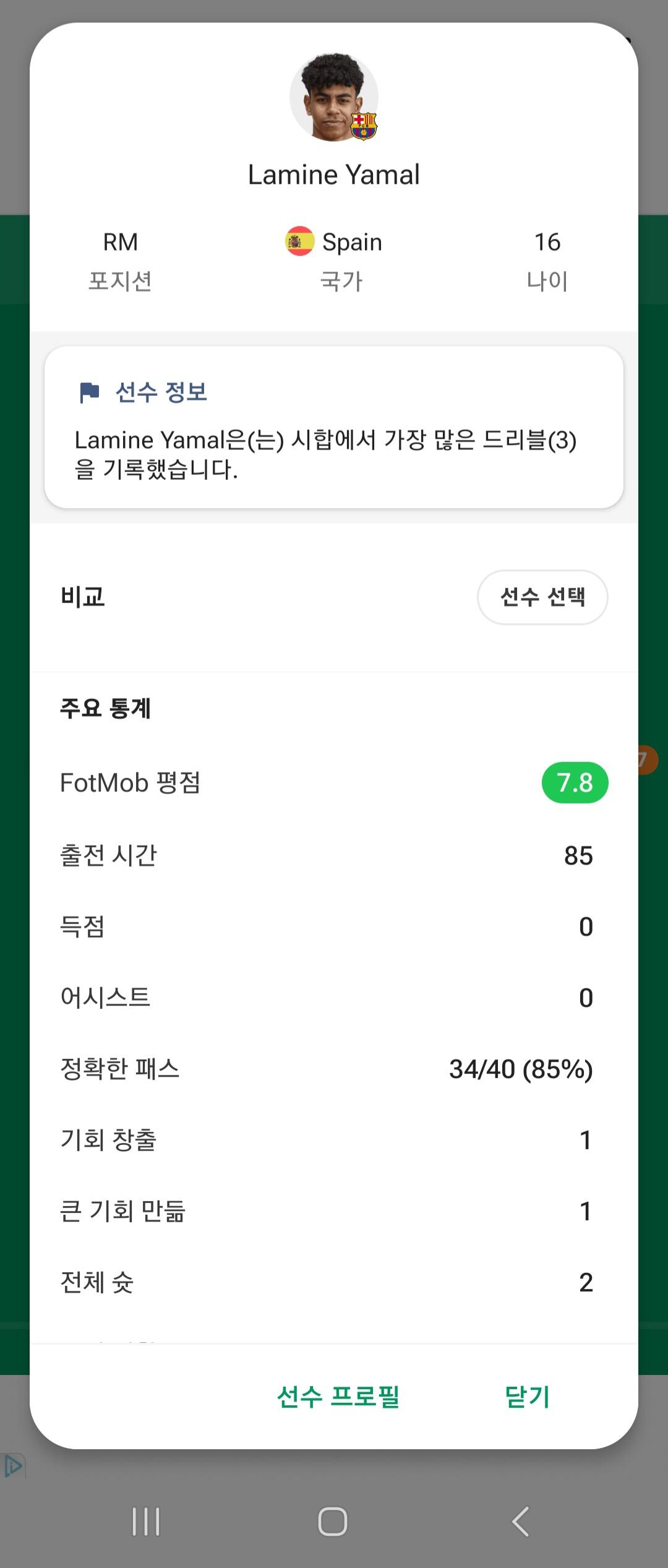Tap the Android back arrow icon
This screenshot has height=1568, width=668.
click(x=521, y=1521)
